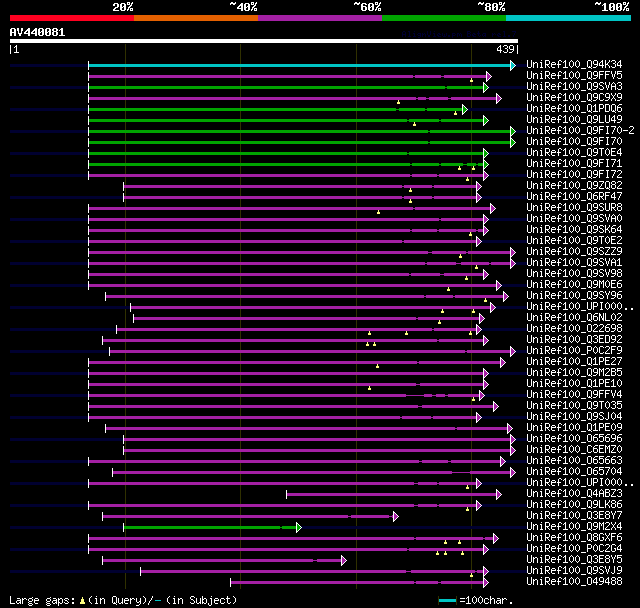The image size is (640, 608).
Task: Click the orange ~40% identity legend segment
Action: 196,18
